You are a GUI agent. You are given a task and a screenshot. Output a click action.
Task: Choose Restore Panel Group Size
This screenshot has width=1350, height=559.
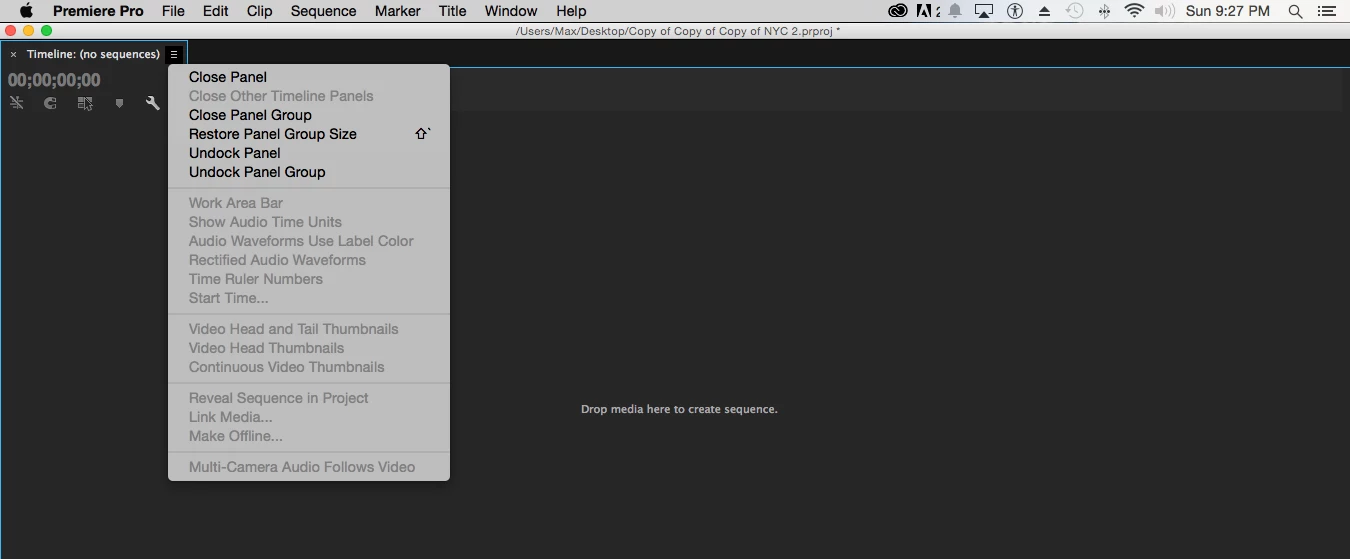pos(309,134)
